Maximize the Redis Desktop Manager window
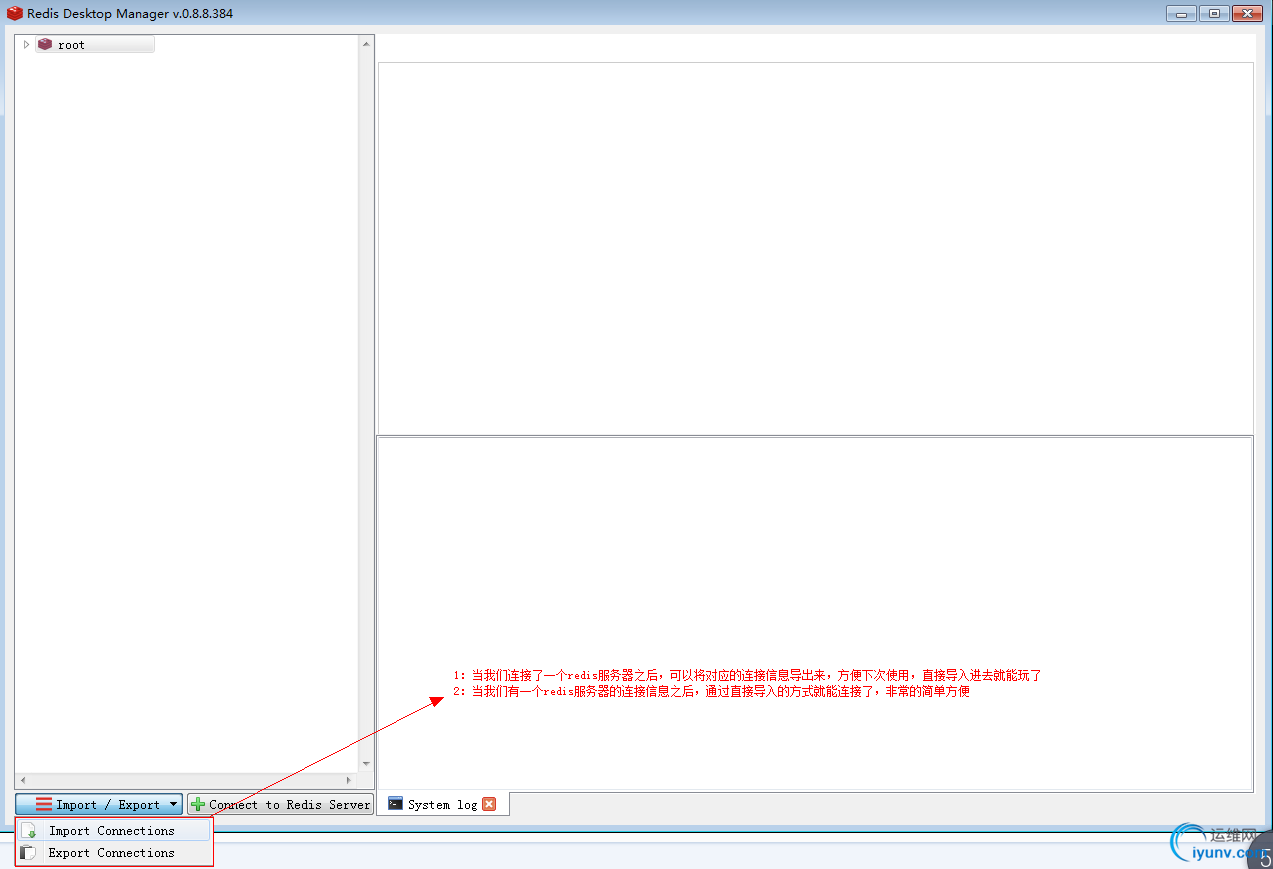Viewport: 1273px width, 869px height. [1214, 14]
